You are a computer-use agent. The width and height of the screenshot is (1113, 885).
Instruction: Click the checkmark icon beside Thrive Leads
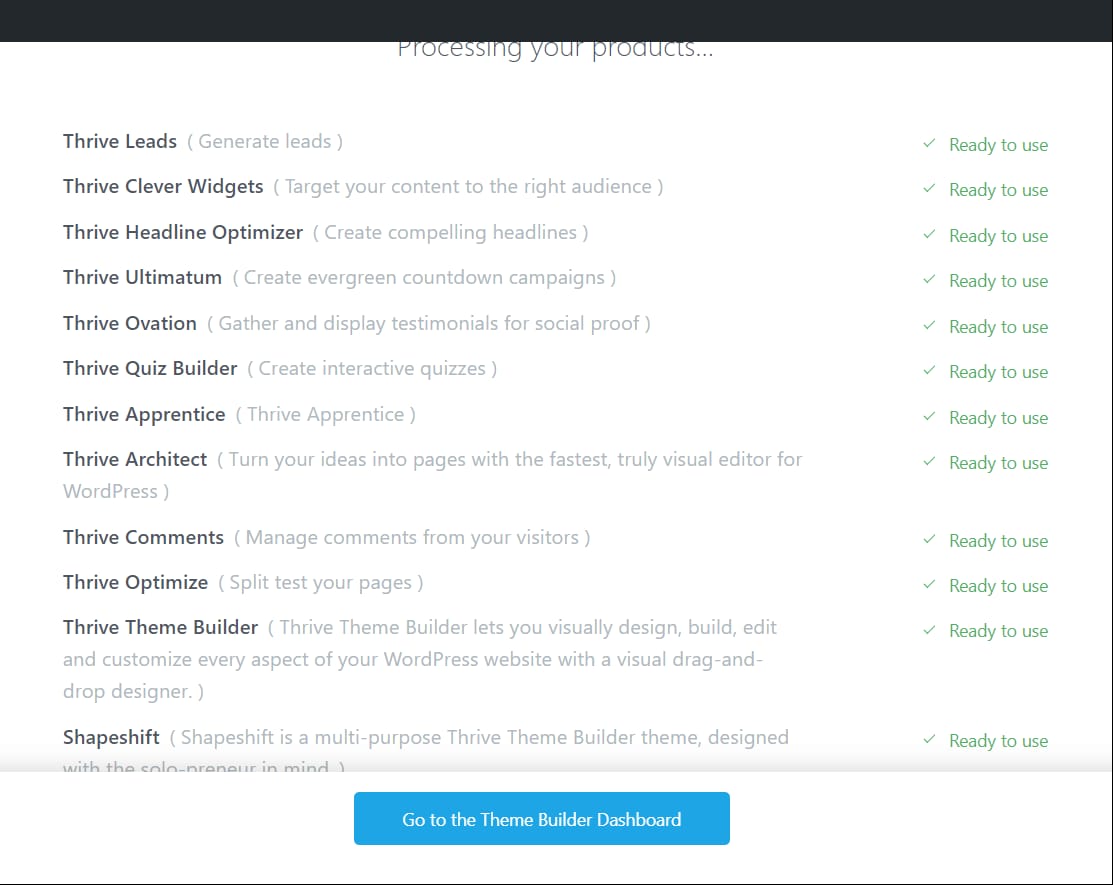928,144
